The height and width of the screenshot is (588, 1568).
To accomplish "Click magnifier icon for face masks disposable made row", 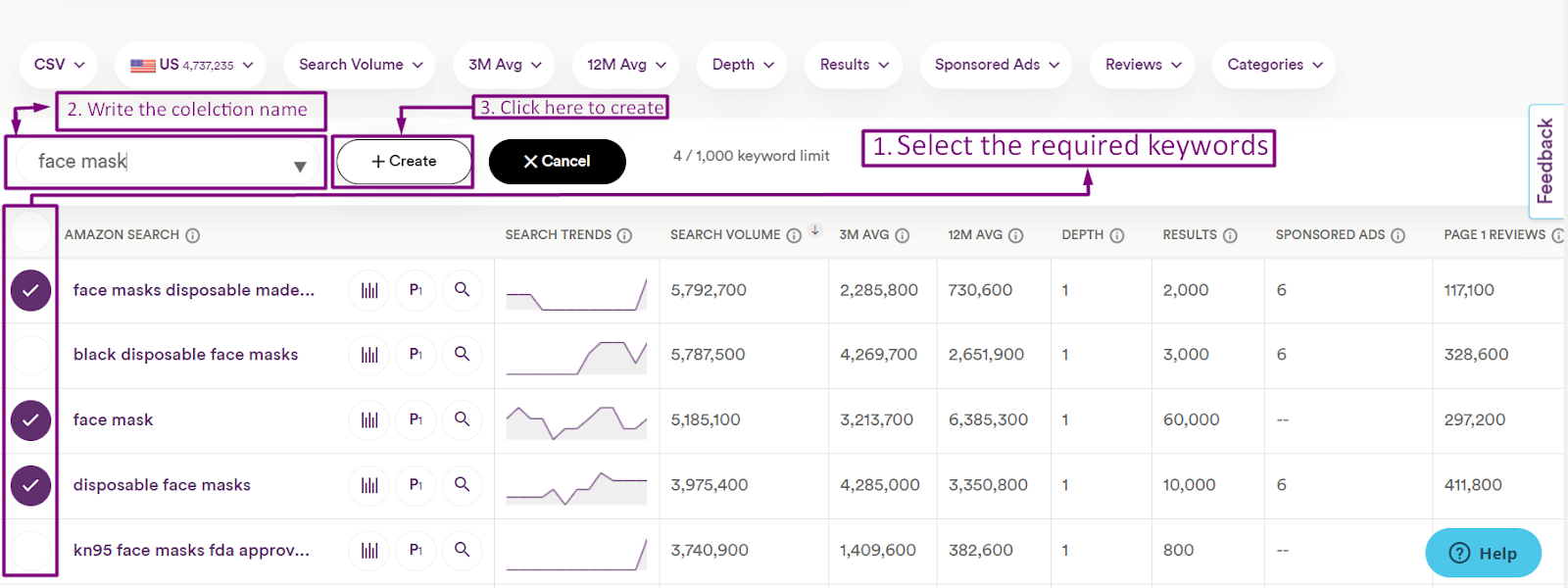I will point(462,290).
